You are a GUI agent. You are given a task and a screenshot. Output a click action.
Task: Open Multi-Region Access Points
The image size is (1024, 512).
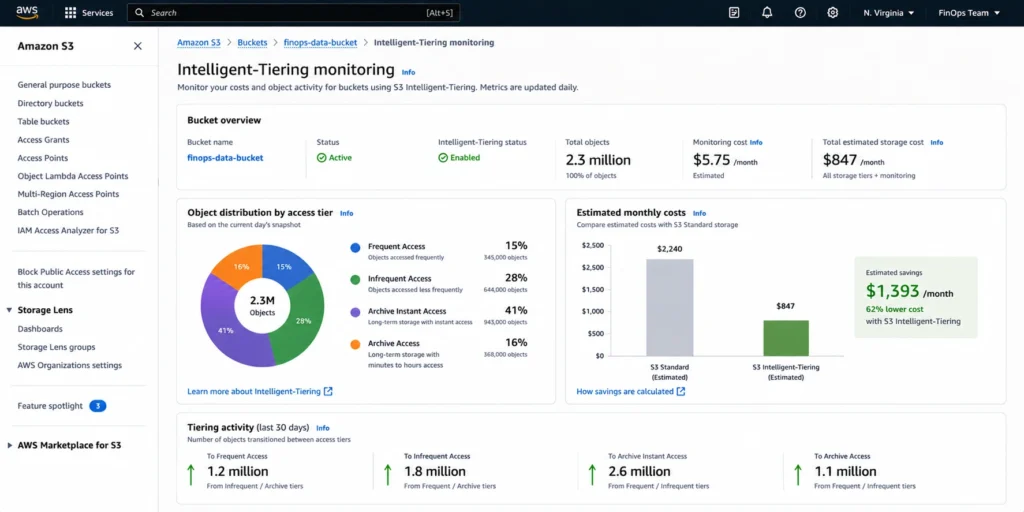pyautogui.click(x=68, y=194)
